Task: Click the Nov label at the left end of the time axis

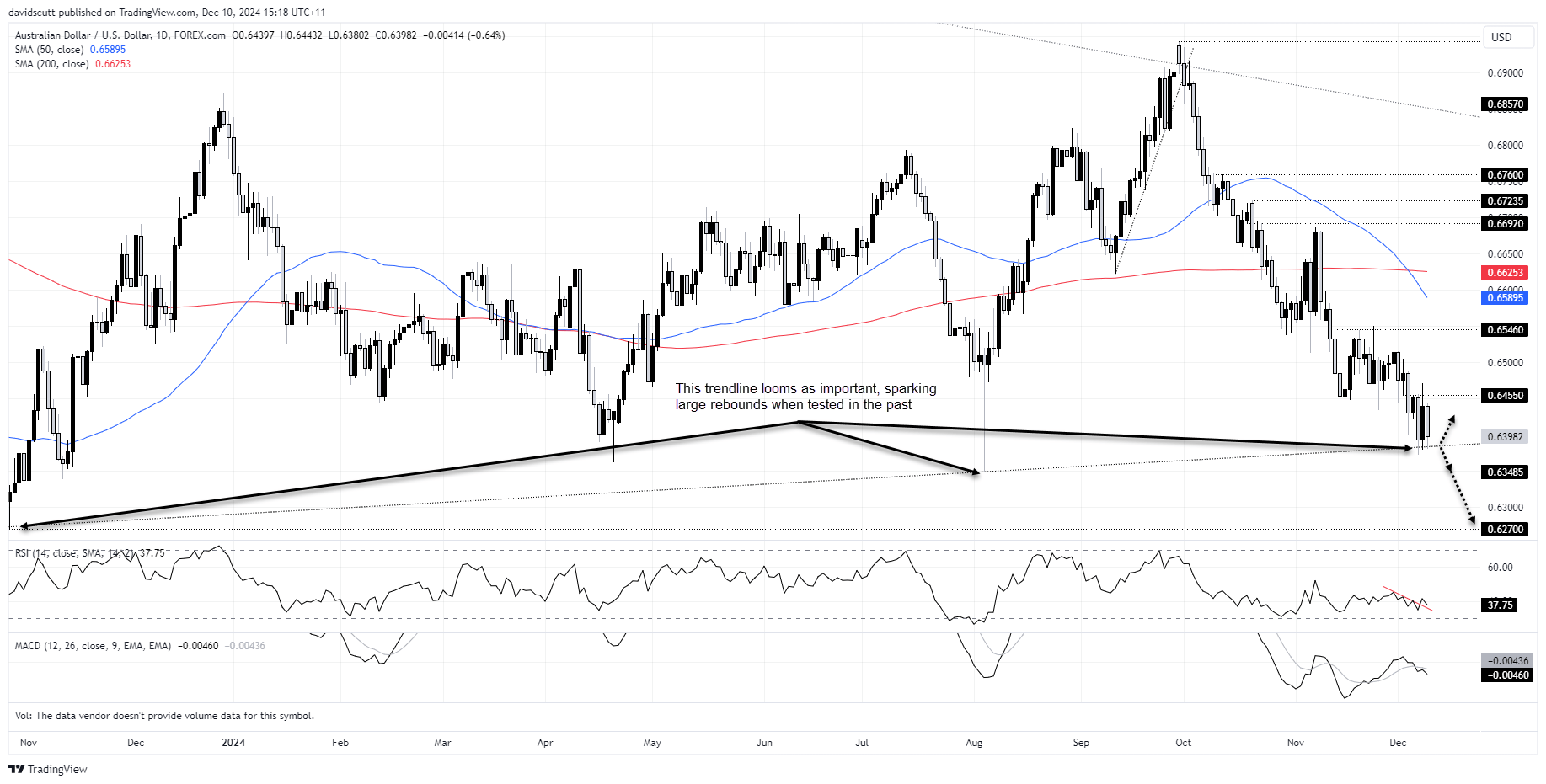Action: pyautogui.click(x=29, y=743)
